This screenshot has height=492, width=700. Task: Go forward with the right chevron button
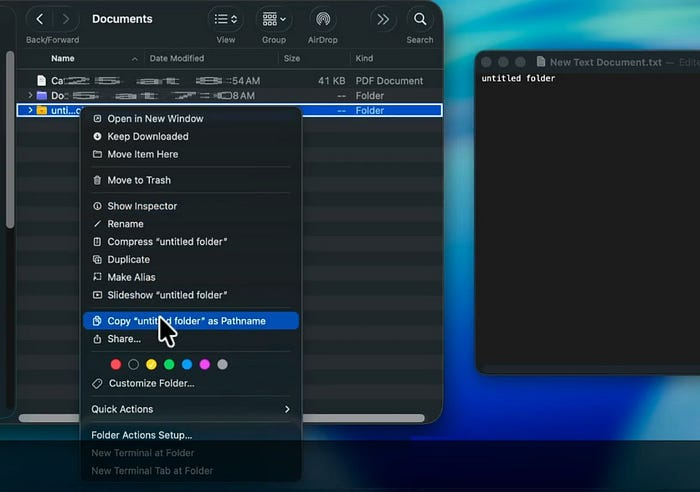[66, 19]
